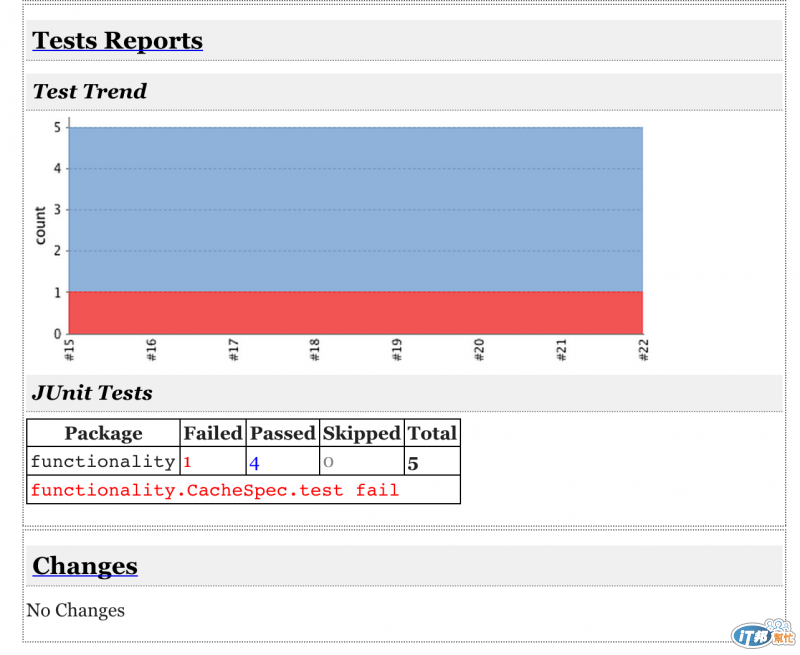Open the Tests Reports heading link
The image size is (800, 655).
click(117, 40)
